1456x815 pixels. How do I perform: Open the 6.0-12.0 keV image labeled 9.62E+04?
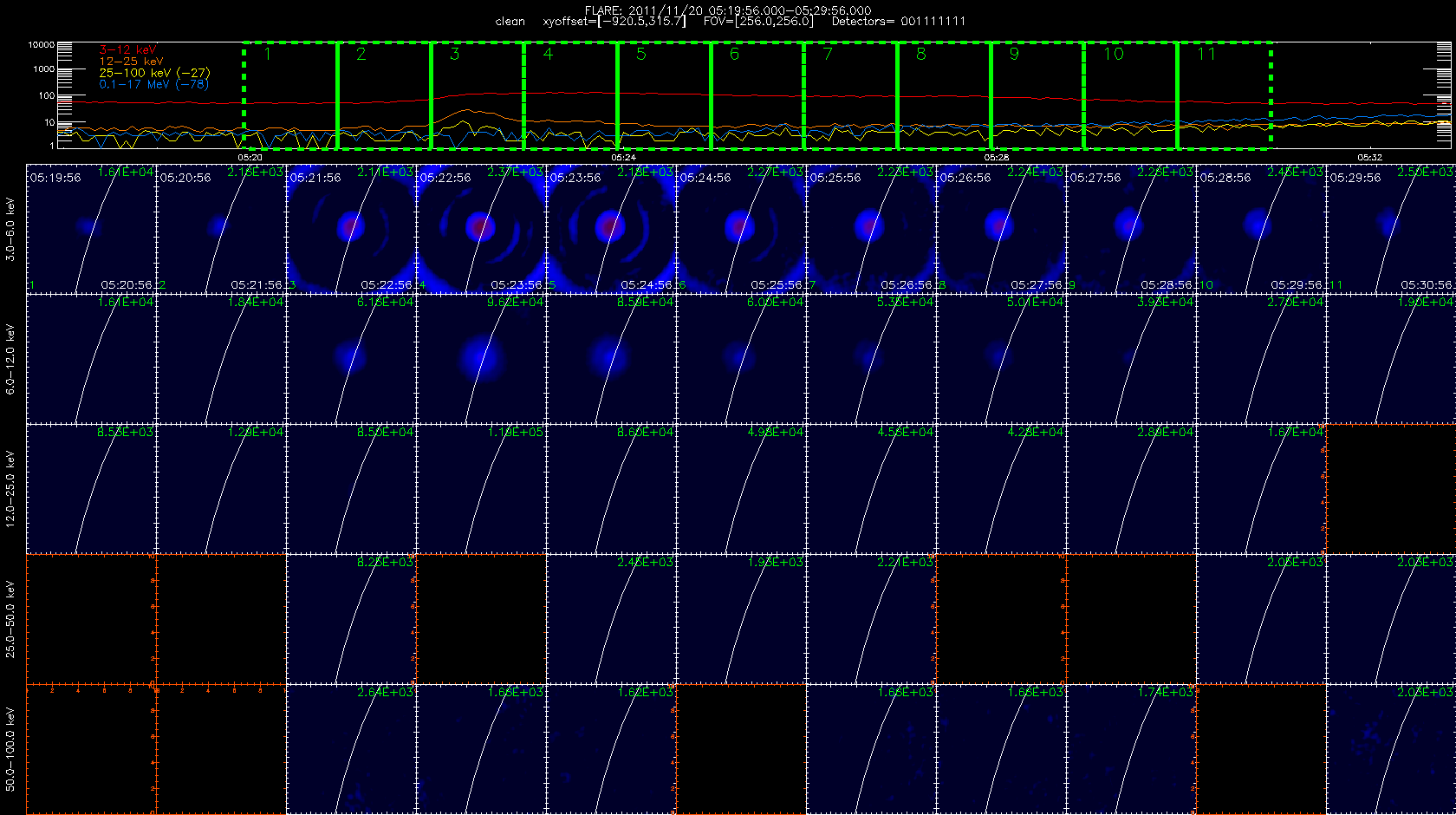[481, 359]
